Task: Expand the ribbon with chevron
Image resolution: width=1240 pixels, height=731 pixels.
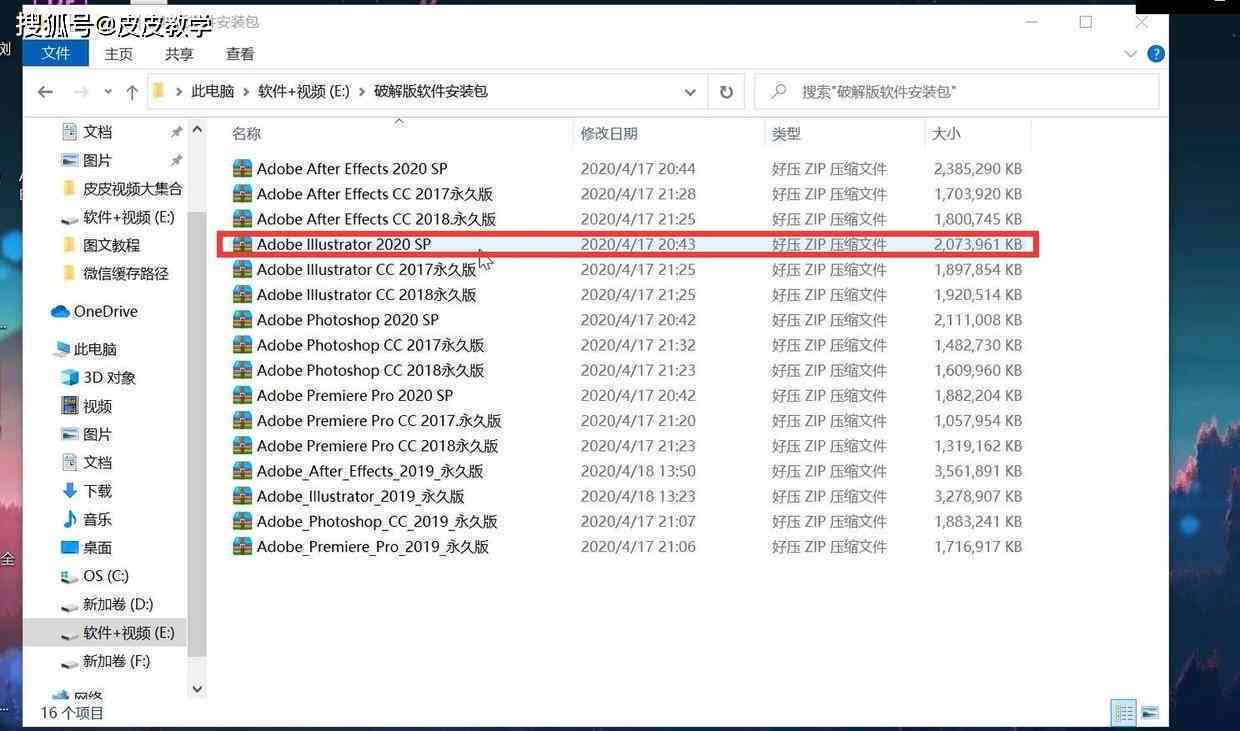Action: [1131, 54]
